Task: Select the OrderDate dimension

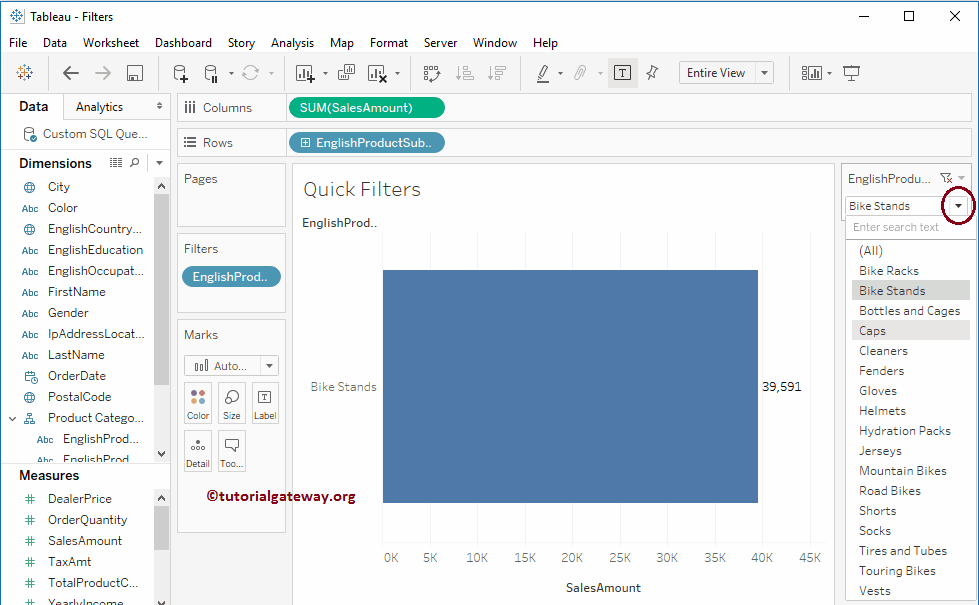Action: (x=77, y=376)
